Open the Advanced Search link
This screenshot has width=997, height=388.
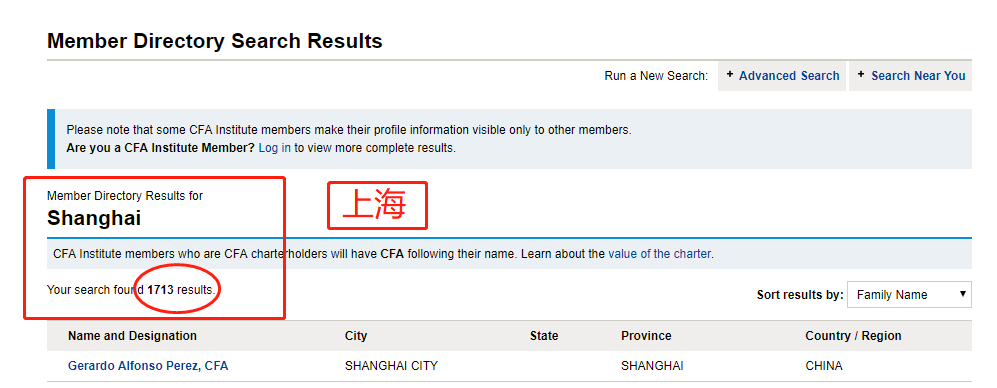click(x=789, y=76)
